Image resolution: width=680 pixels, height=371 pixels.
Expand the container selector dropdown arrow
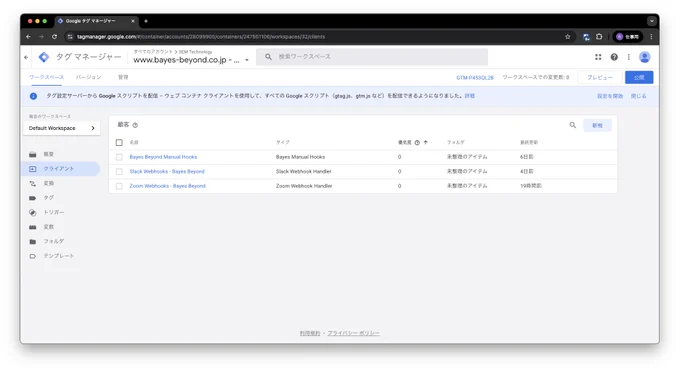pyautogui.click(x=247, y=60)
